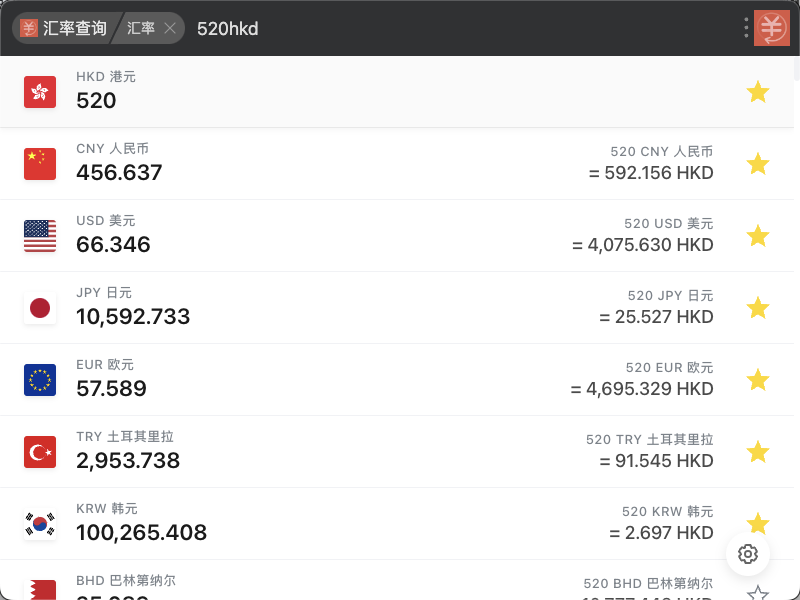
Task: Open the three-dot more options menu
Action: (746, 28)
